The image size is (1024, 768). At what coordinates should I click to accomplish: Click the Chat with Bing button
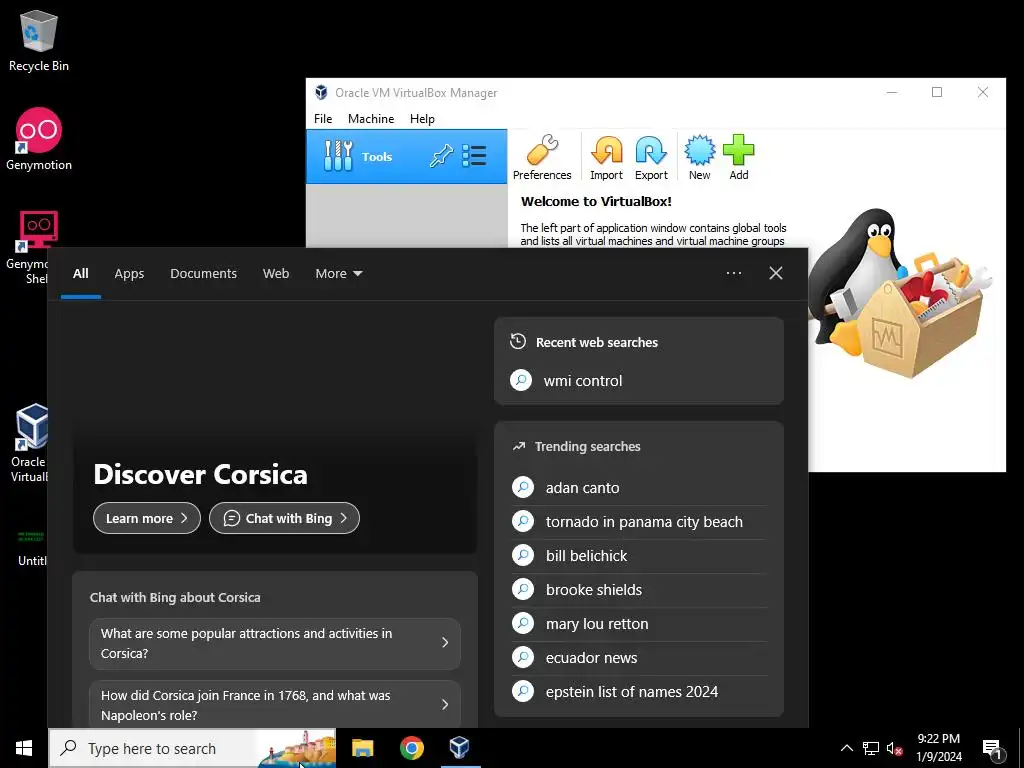284,518
